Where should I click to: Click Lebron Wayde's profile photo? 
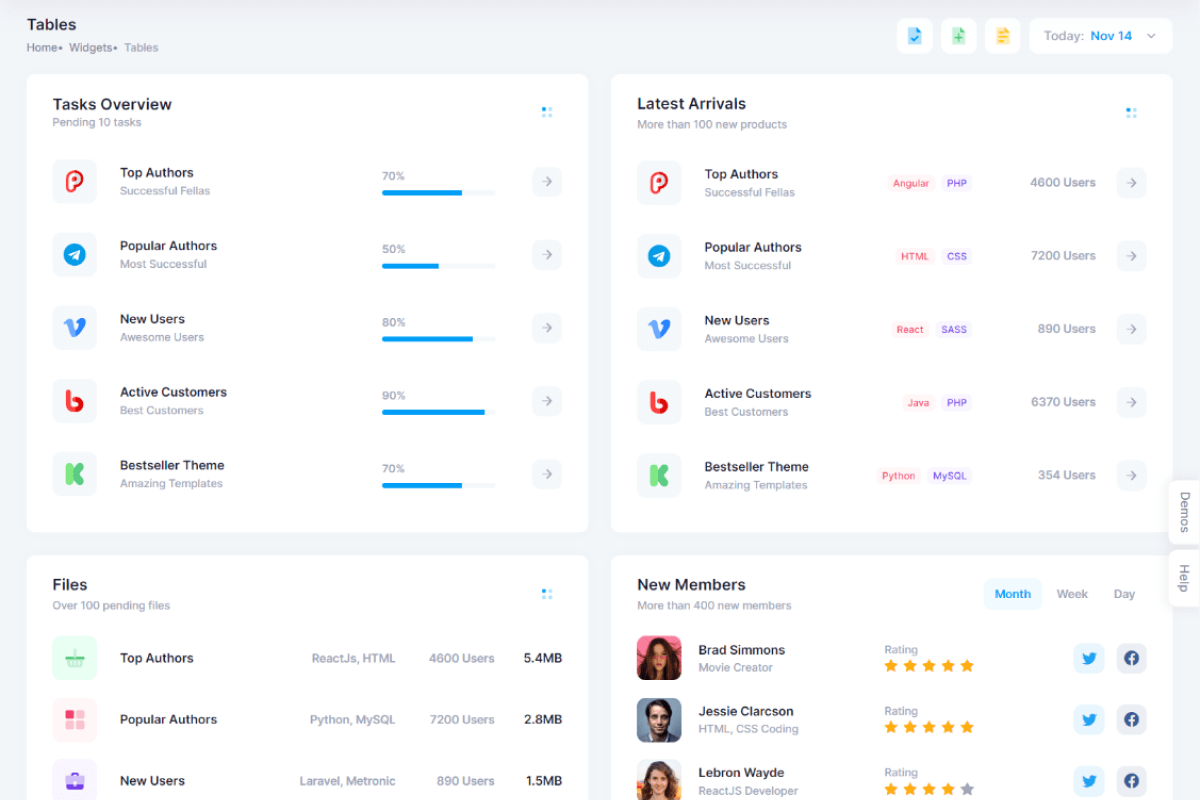coord(659,780)
